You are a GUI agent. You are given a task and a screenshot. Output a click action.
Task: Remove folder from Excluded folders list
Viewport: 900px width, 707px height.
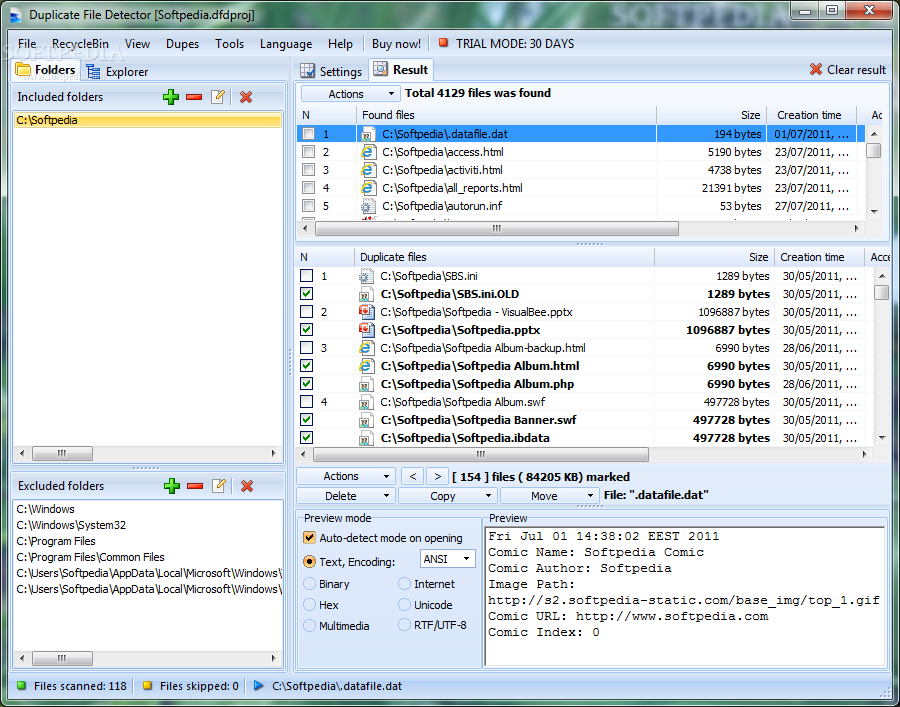195,486
